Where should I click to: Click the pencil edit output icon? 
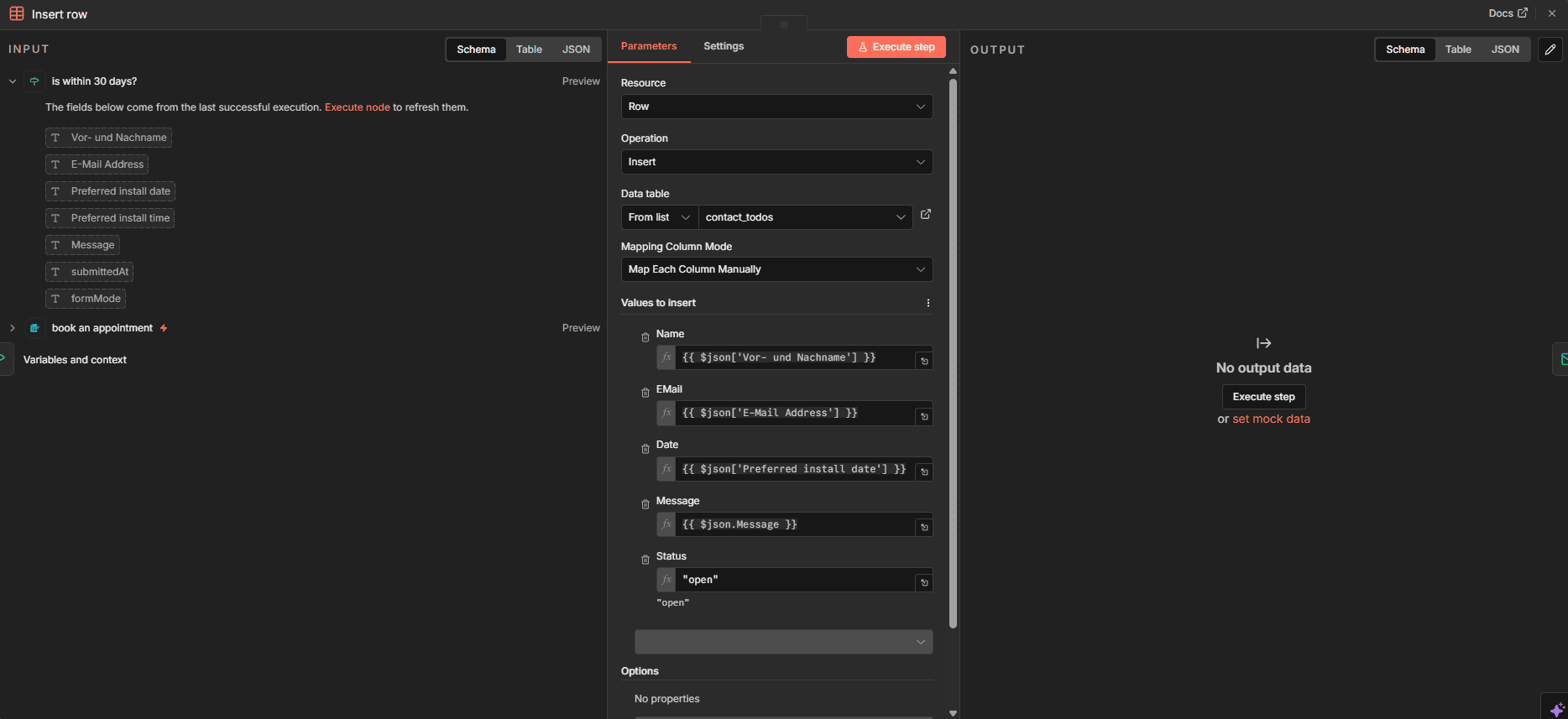click(1550, 49)
